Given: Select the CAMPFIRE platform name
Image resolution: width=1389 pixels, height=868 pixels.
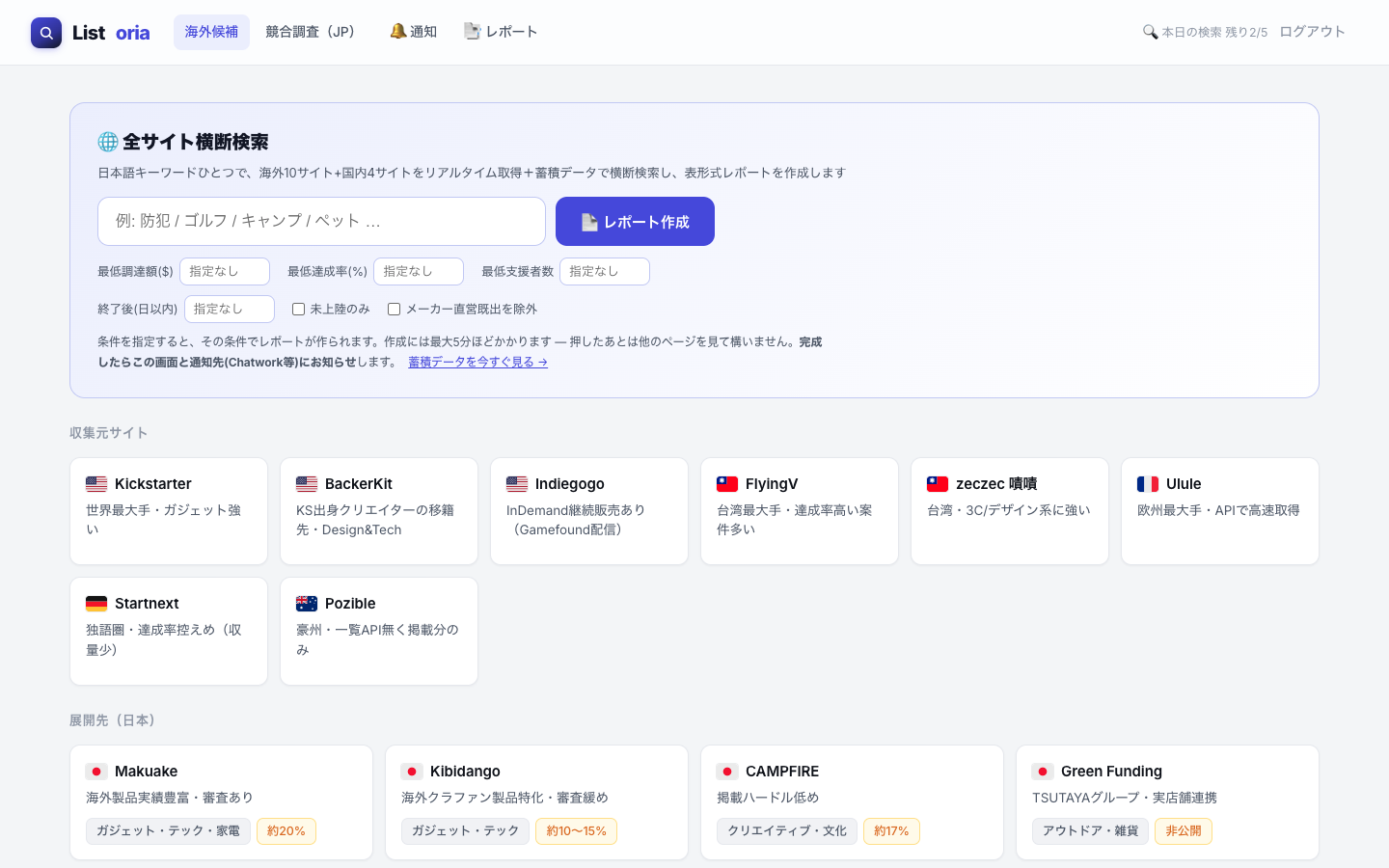Looking at the screenshot, I should tap(782, 772).
